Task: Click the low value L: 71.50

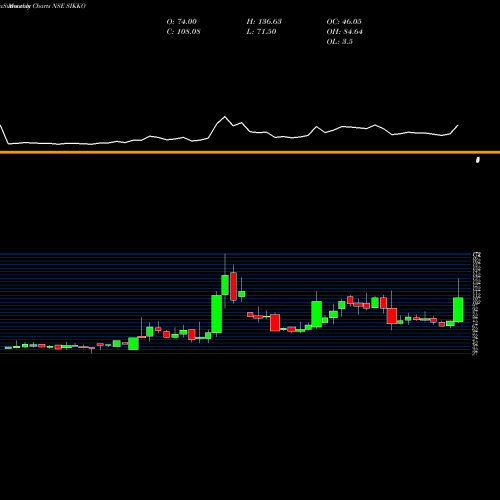Action: click(x=261, y=32)
